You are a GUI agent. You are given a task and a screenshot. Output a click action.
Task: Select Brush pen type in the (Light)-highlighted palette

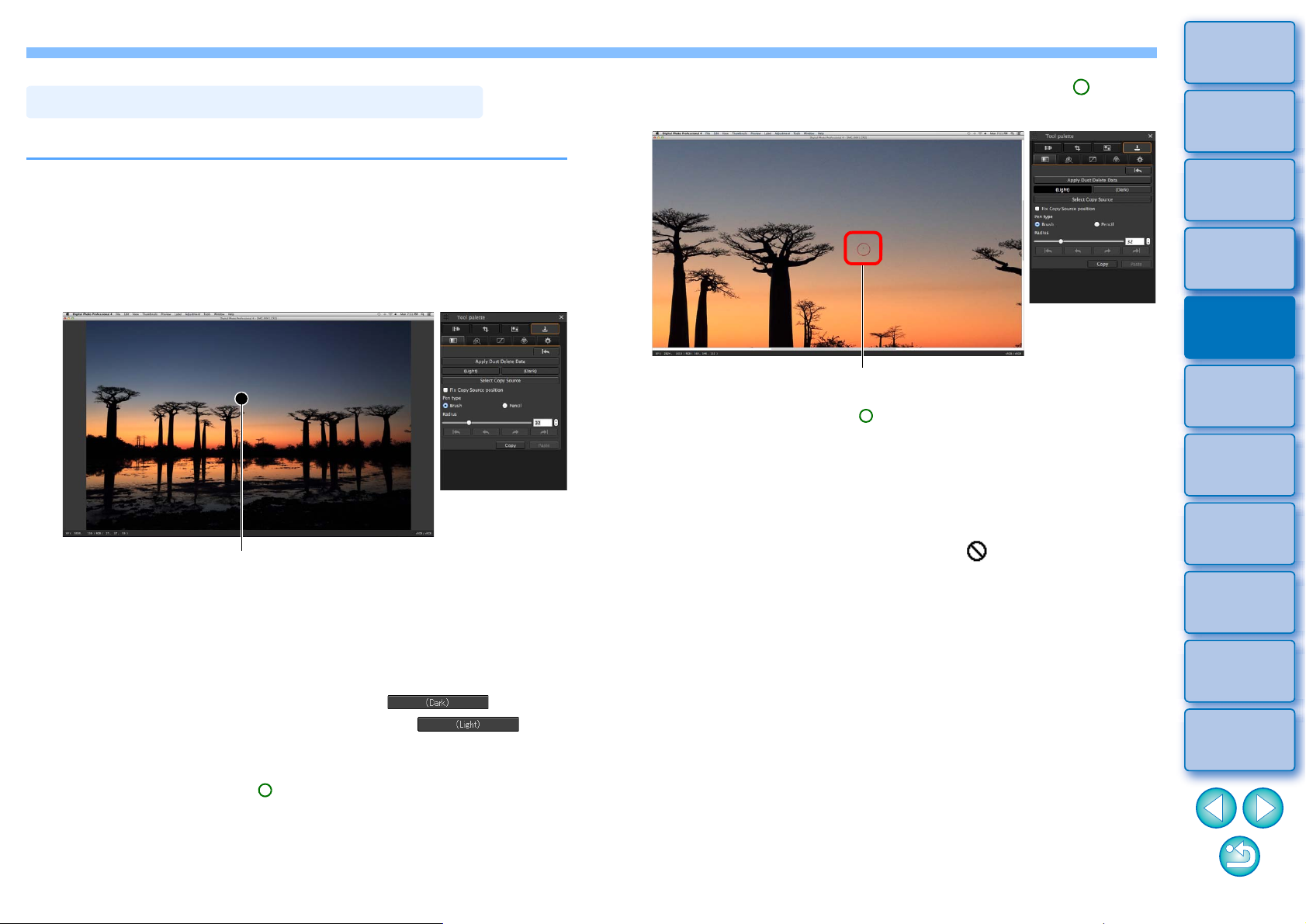1038,224
